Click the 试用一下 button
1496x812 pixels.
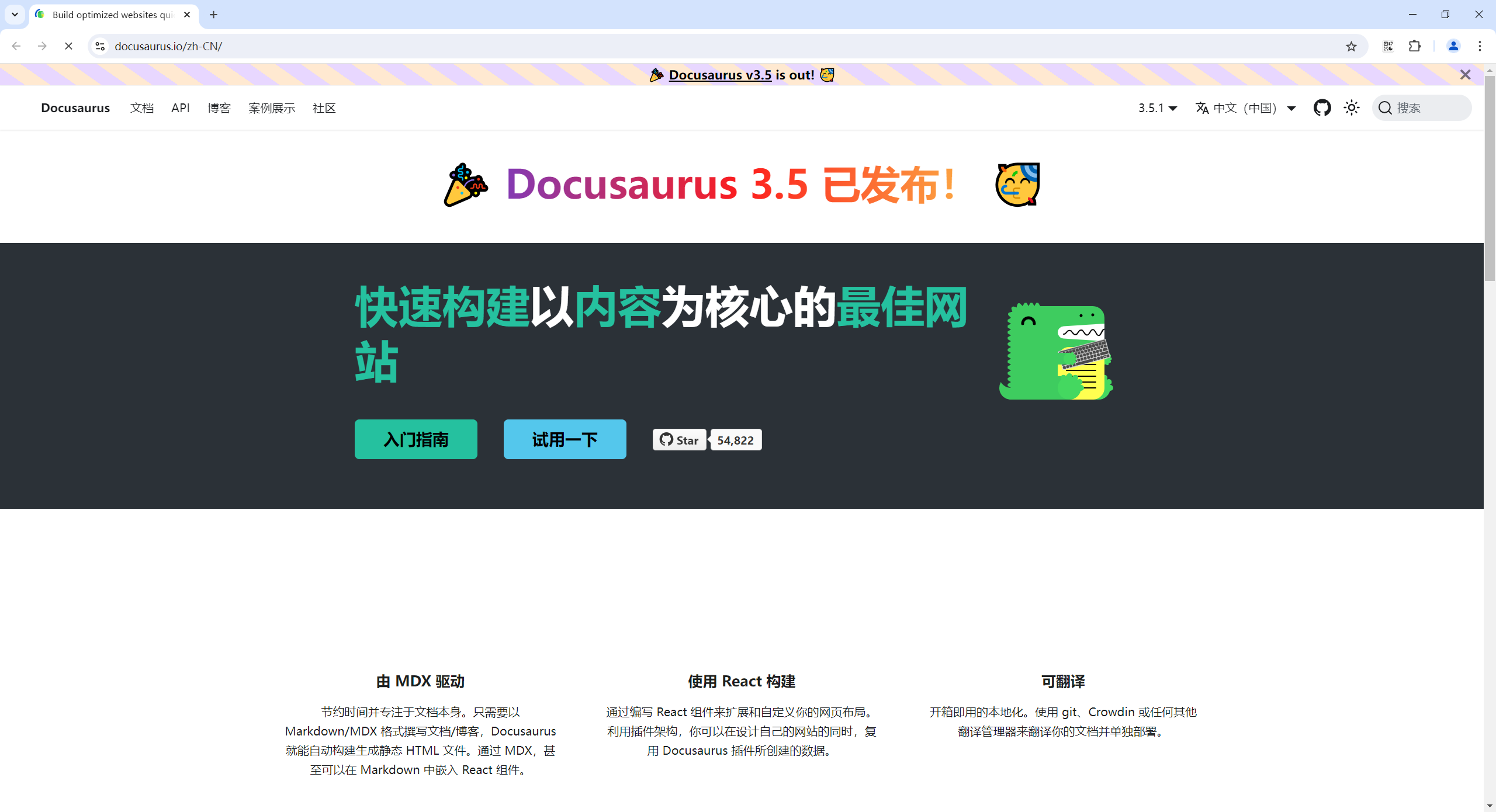click(x=565, y=439)
